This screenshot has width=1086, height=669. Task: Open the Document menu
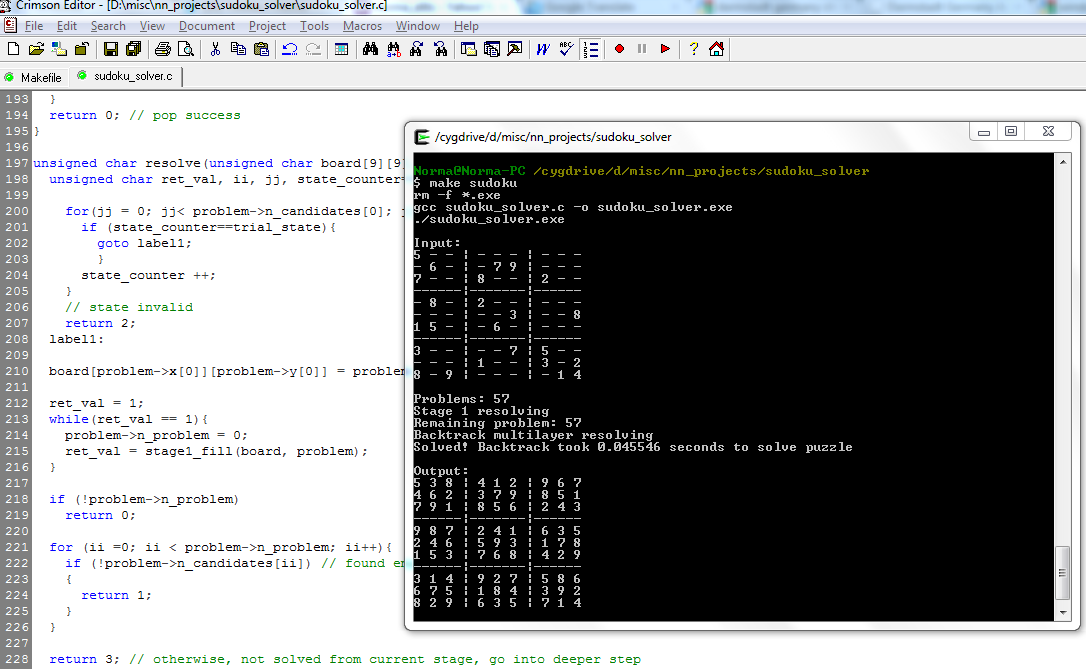point(206,26)
